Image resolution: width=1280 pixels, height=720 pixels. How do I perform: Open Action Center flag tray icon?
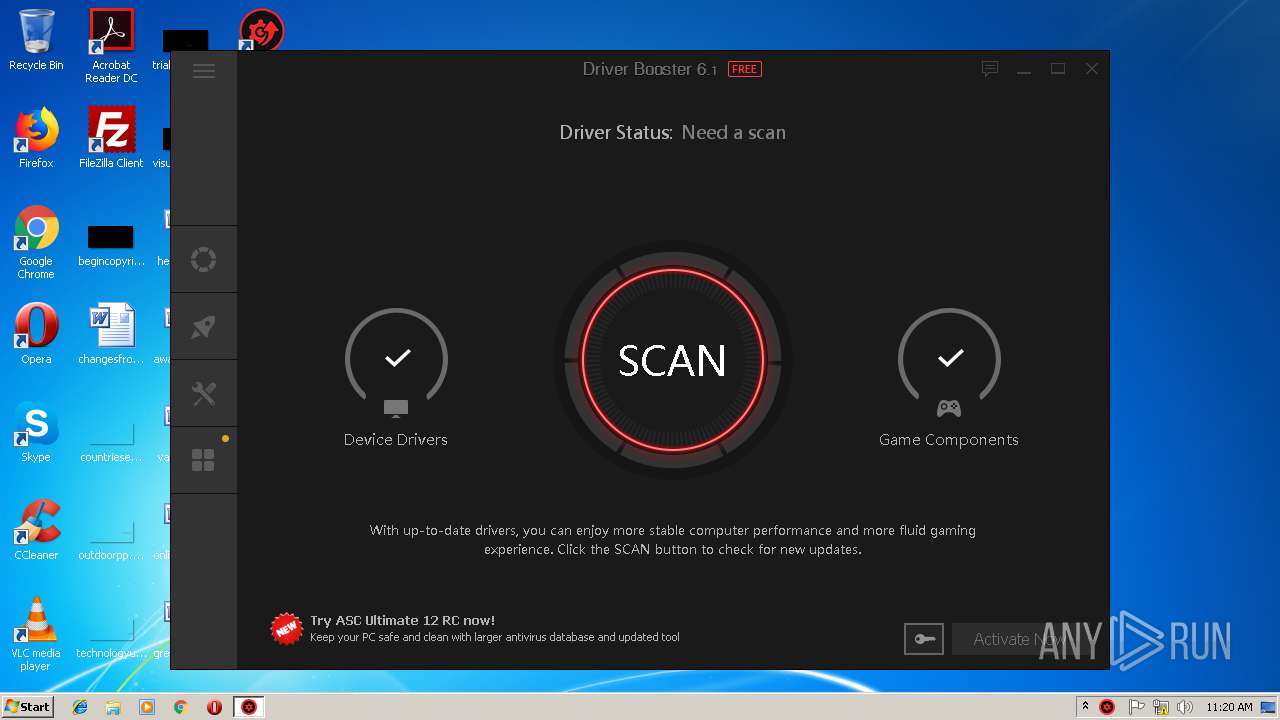tap(1137, 707)
